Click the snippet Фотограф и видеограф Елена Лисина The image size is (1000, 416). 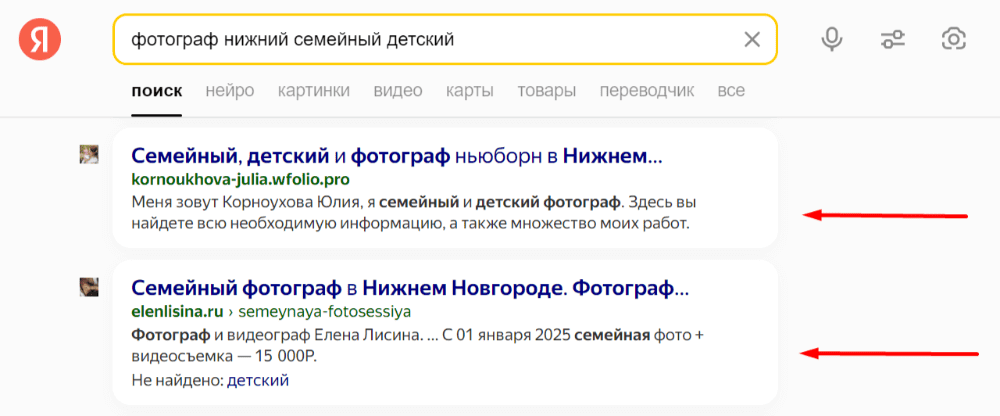[x=276, y=336]
